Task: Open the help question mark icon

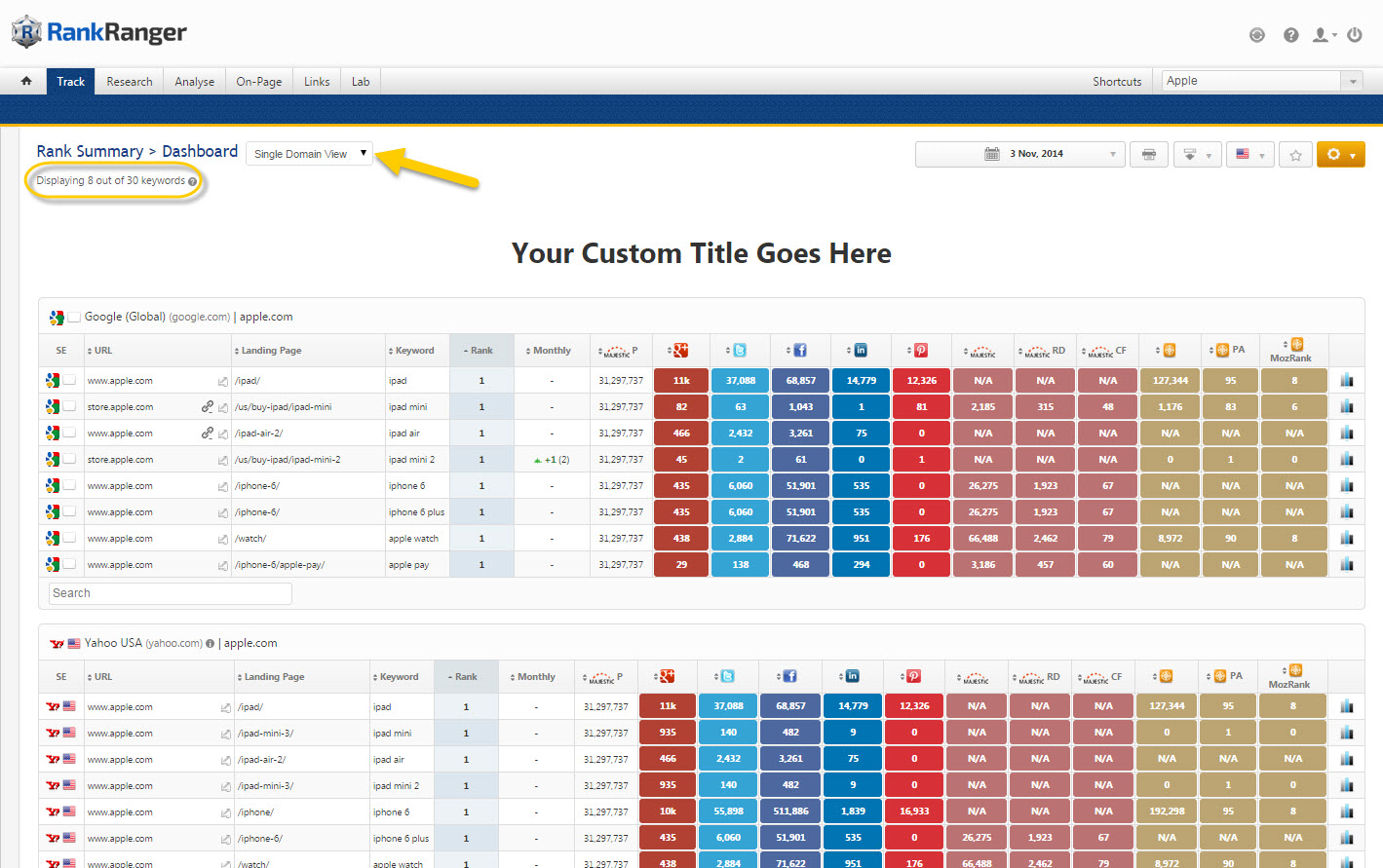Action: pos(1290,35)
